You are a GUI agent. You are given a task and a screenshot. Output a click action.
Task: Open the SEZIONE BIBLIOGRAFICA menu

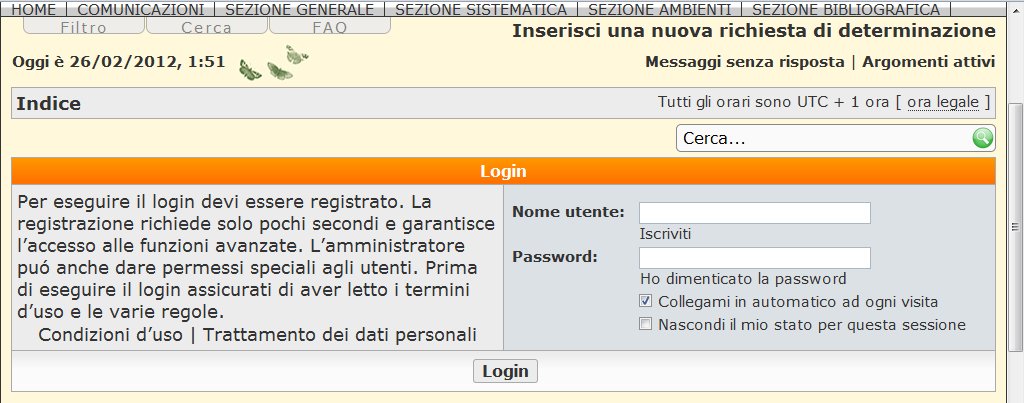845,9
